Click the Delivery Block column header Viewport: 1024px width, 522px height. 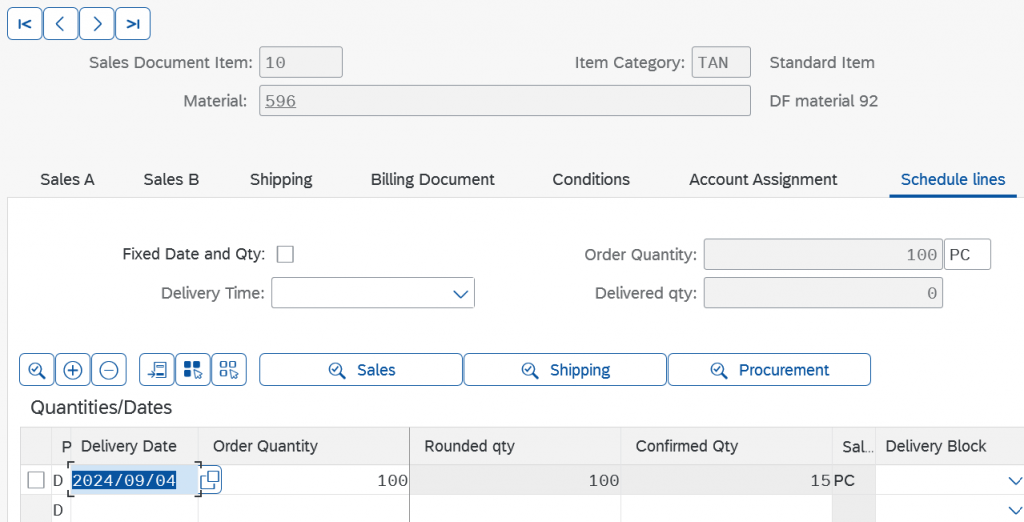[949, 446]
